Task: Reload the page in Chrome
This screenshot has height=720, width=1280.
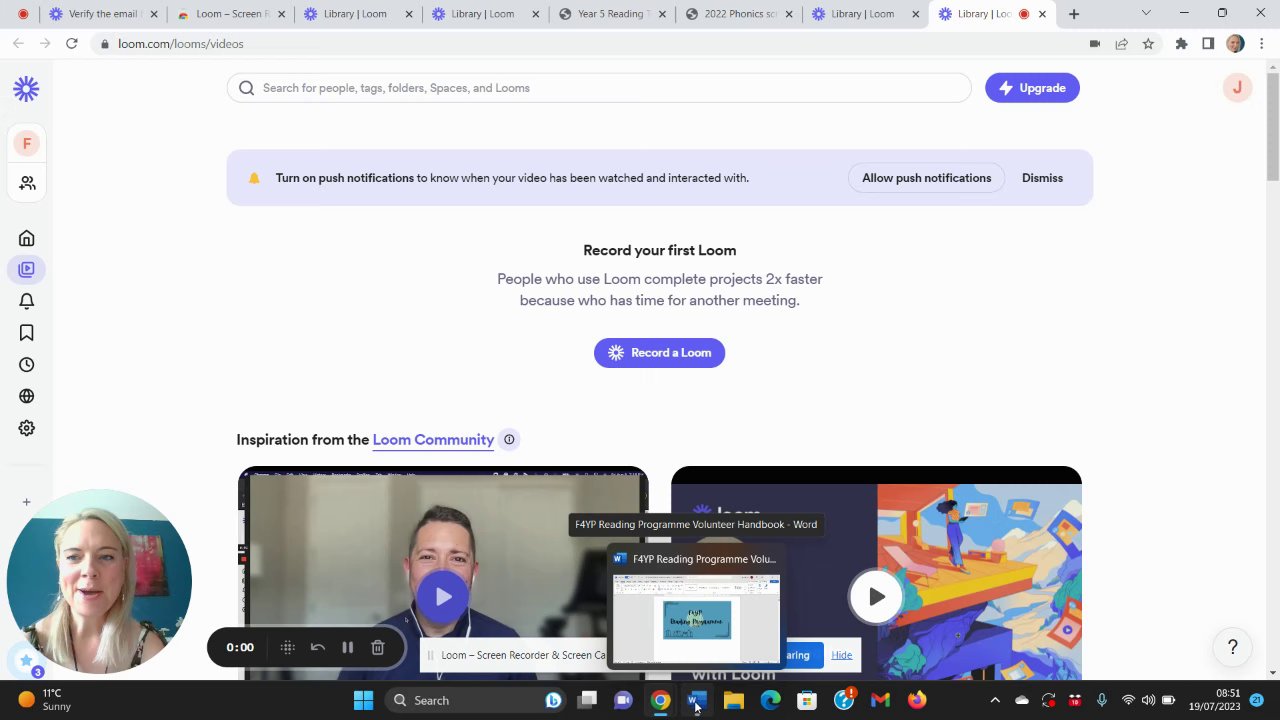Action: click(x=72, y=44)
